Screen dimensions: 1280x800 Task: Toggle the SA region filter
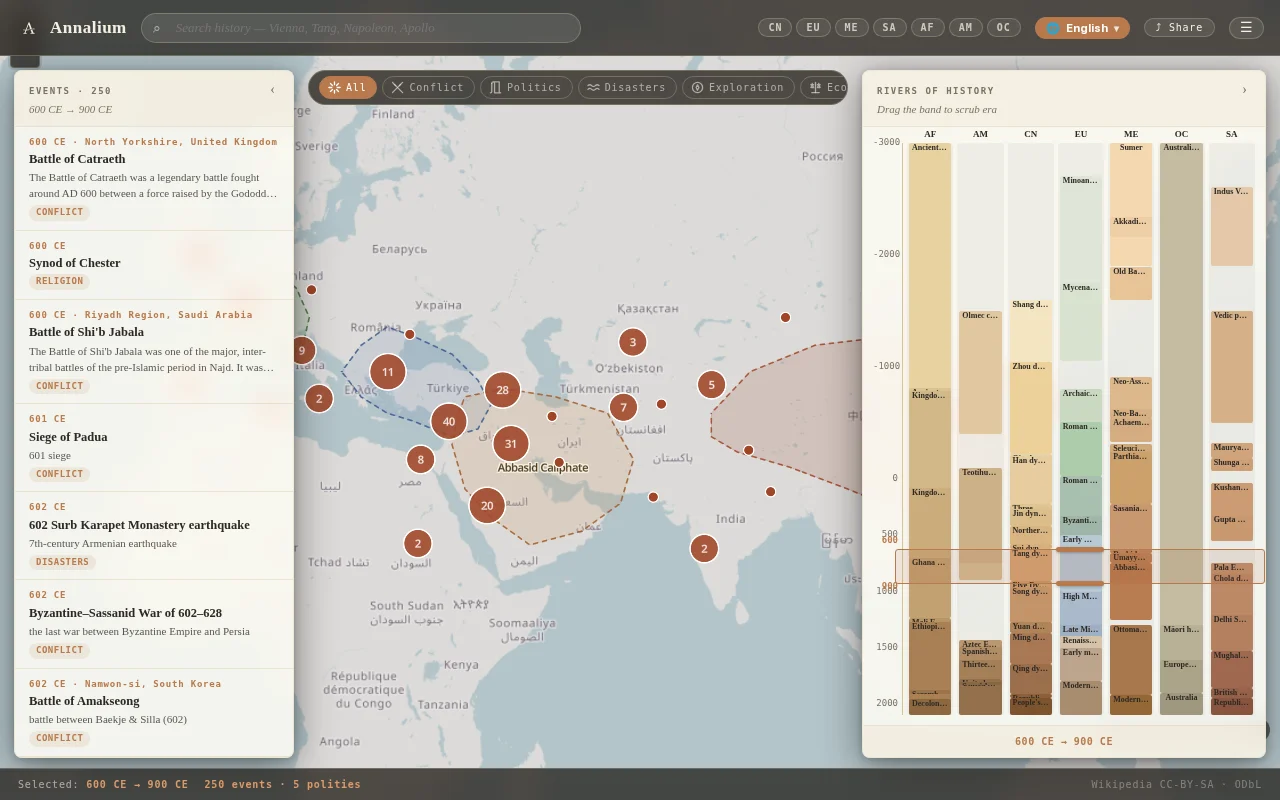tap(889, 28)
